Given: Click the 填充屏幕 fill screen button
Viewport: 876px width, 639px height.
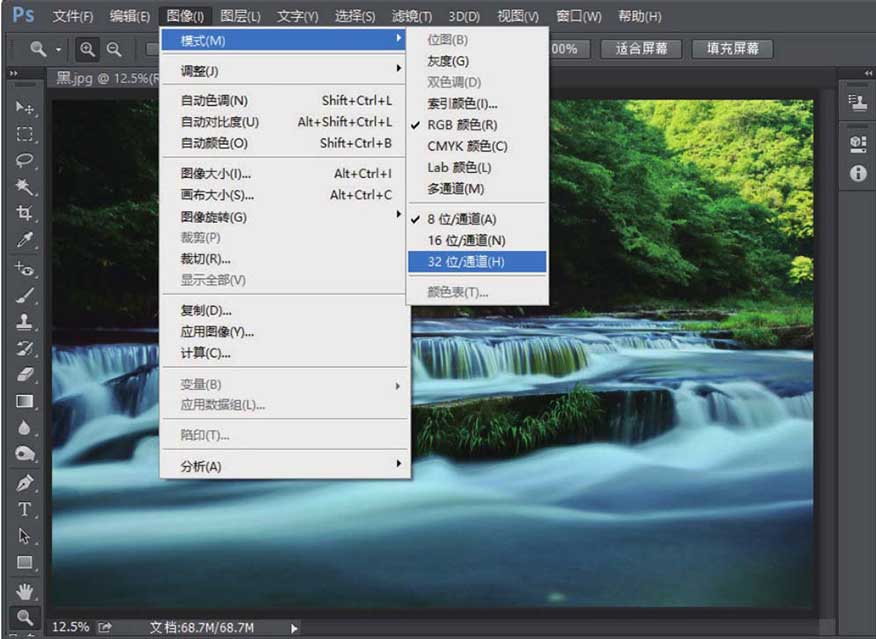Looking at the screenshot, I should (732, 49).
